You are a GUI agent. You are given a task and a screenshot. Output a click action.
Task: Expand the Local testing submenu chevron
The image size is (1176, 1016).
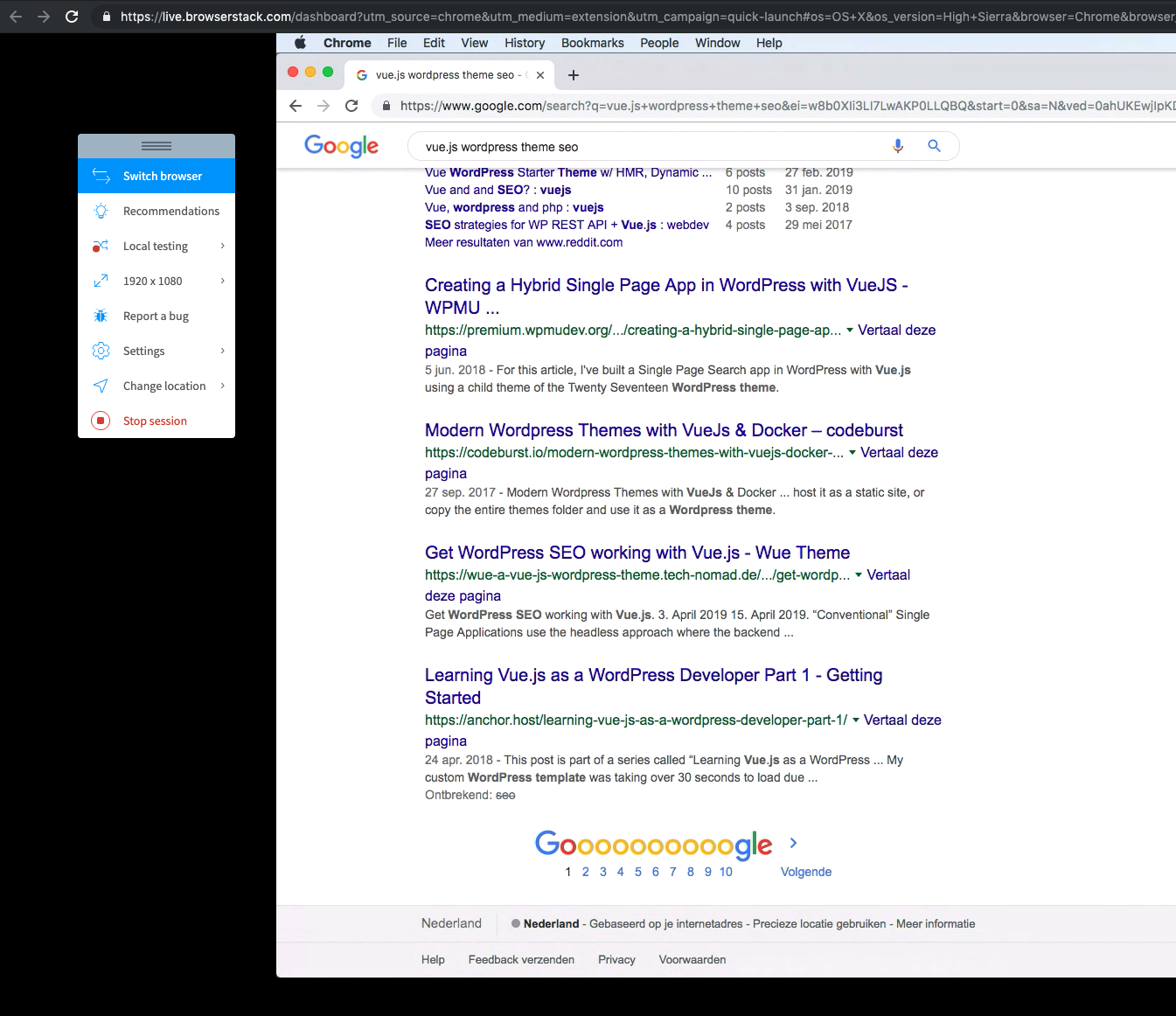pos(223,246)
